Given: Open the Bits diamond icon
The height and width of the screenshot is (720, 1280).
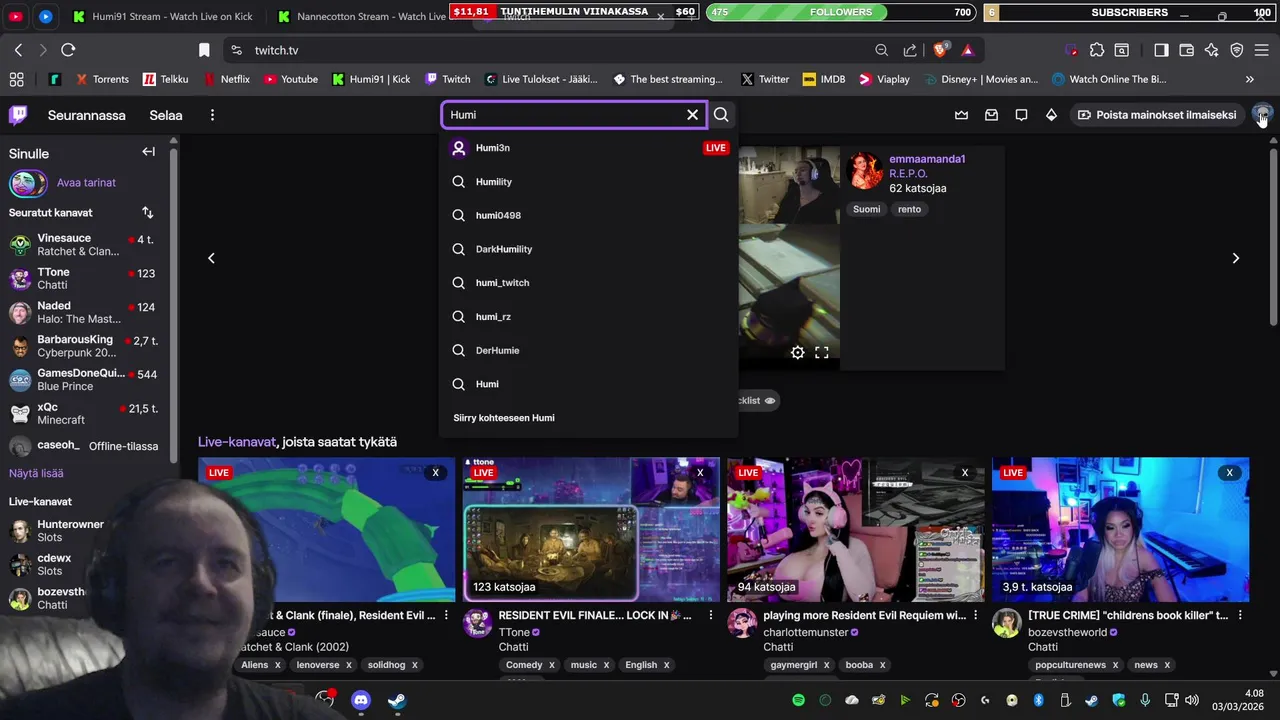Looking at the screenshot, I should point(1051,115).
